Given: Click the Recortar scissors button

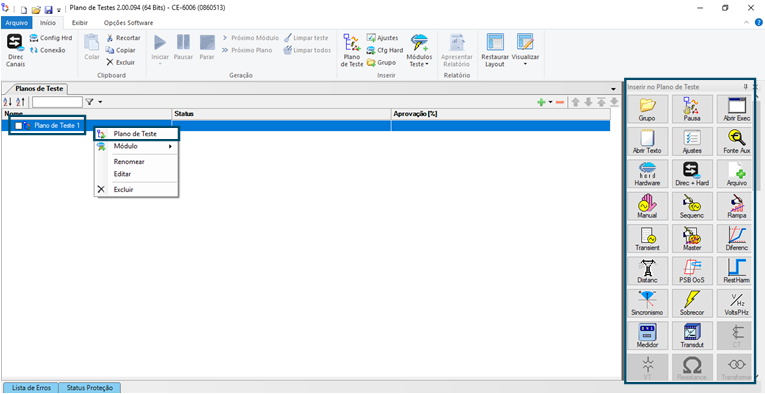Looking at the screenshot, I should (x=123, y=38).
